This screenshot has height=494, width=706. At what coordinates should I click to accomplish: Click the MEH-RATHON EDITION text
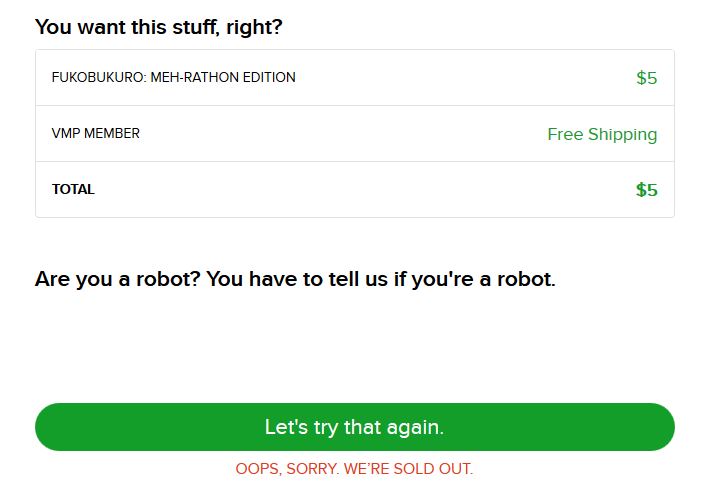(x=223, y=77)
